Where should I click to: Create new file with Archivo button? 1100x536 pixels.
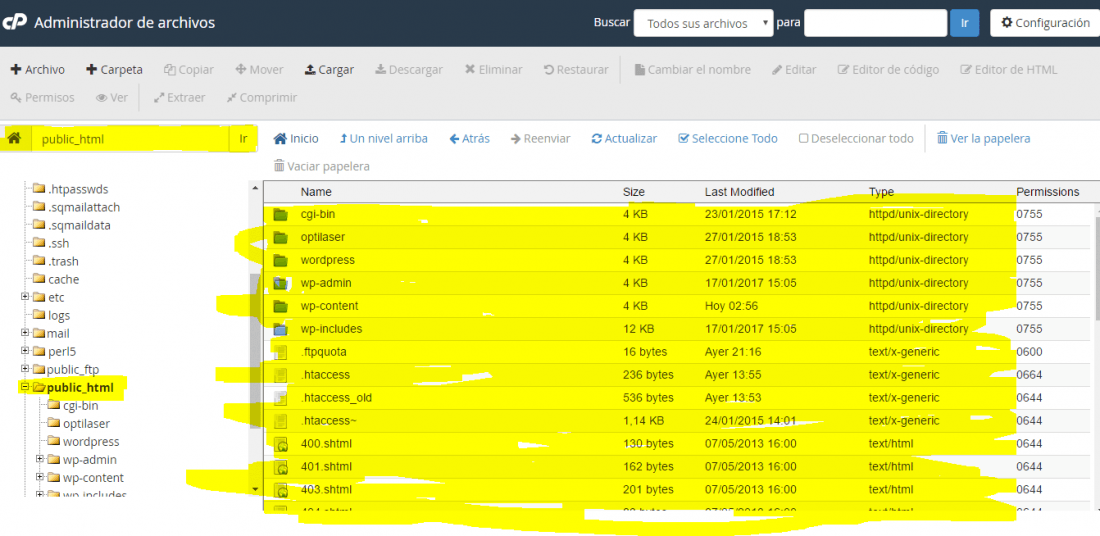pyautogui.click(x=38, y=69)
